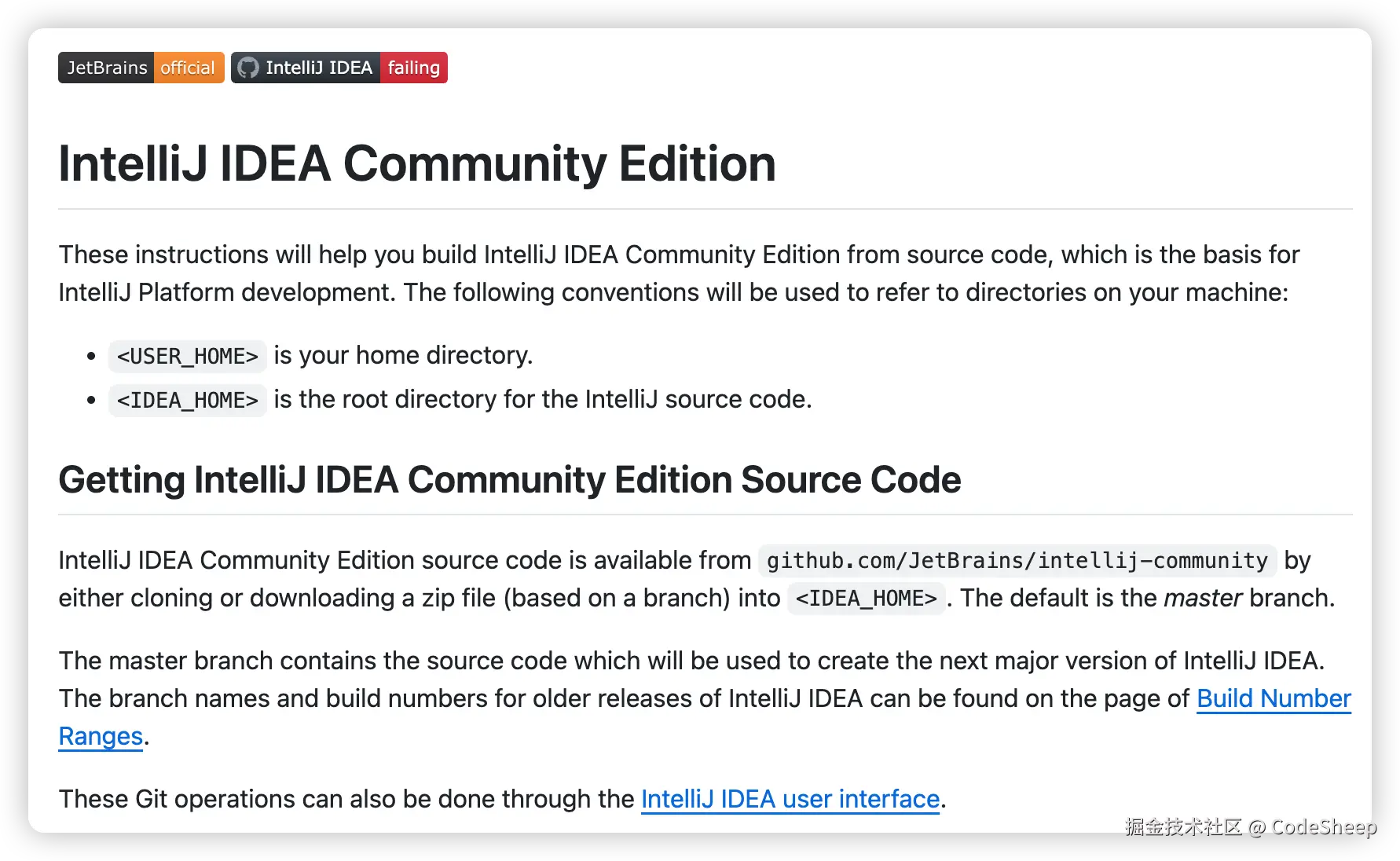Click the "IntelliJ IDEA" text on the build badge
The image size is (1400, 861).
(x=318, y=68)
